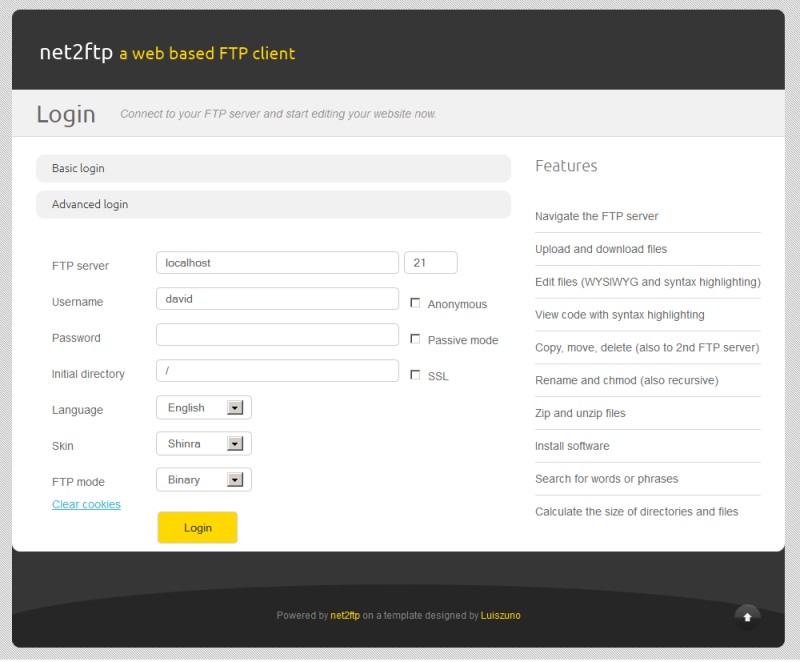Check the SSL option

[415, 375]
